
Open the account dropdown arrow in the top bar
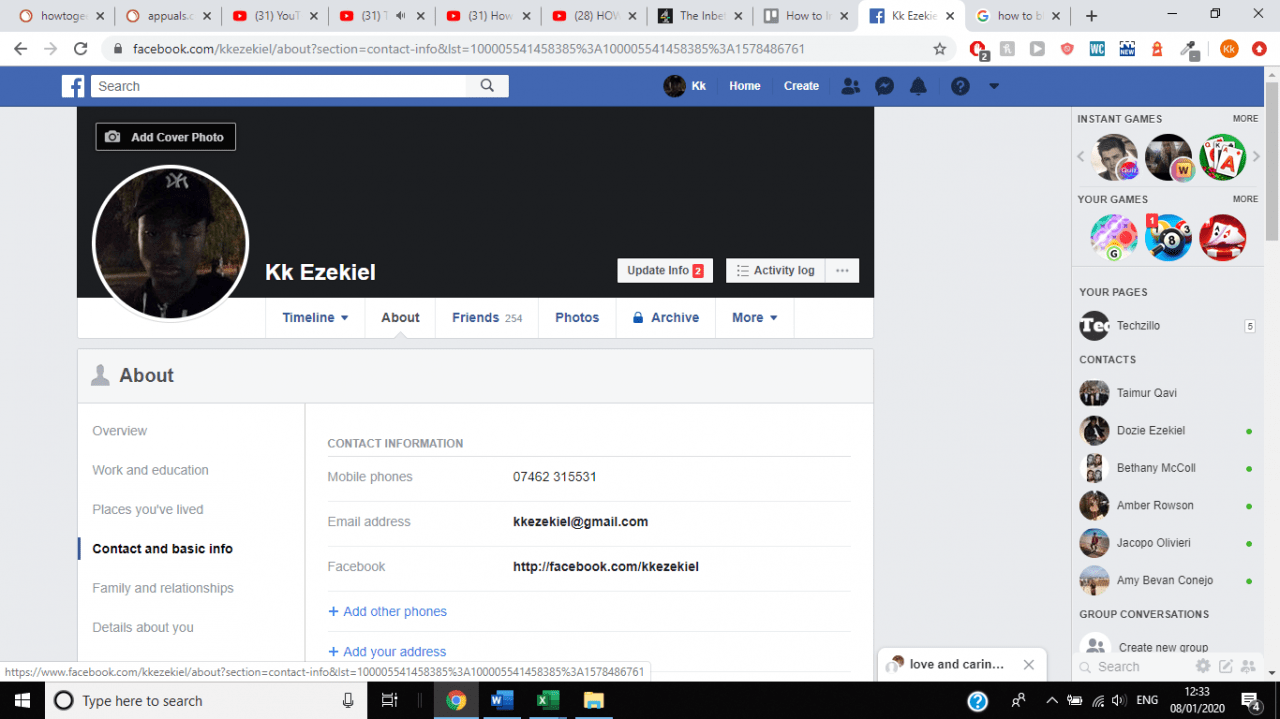point(994,86)
